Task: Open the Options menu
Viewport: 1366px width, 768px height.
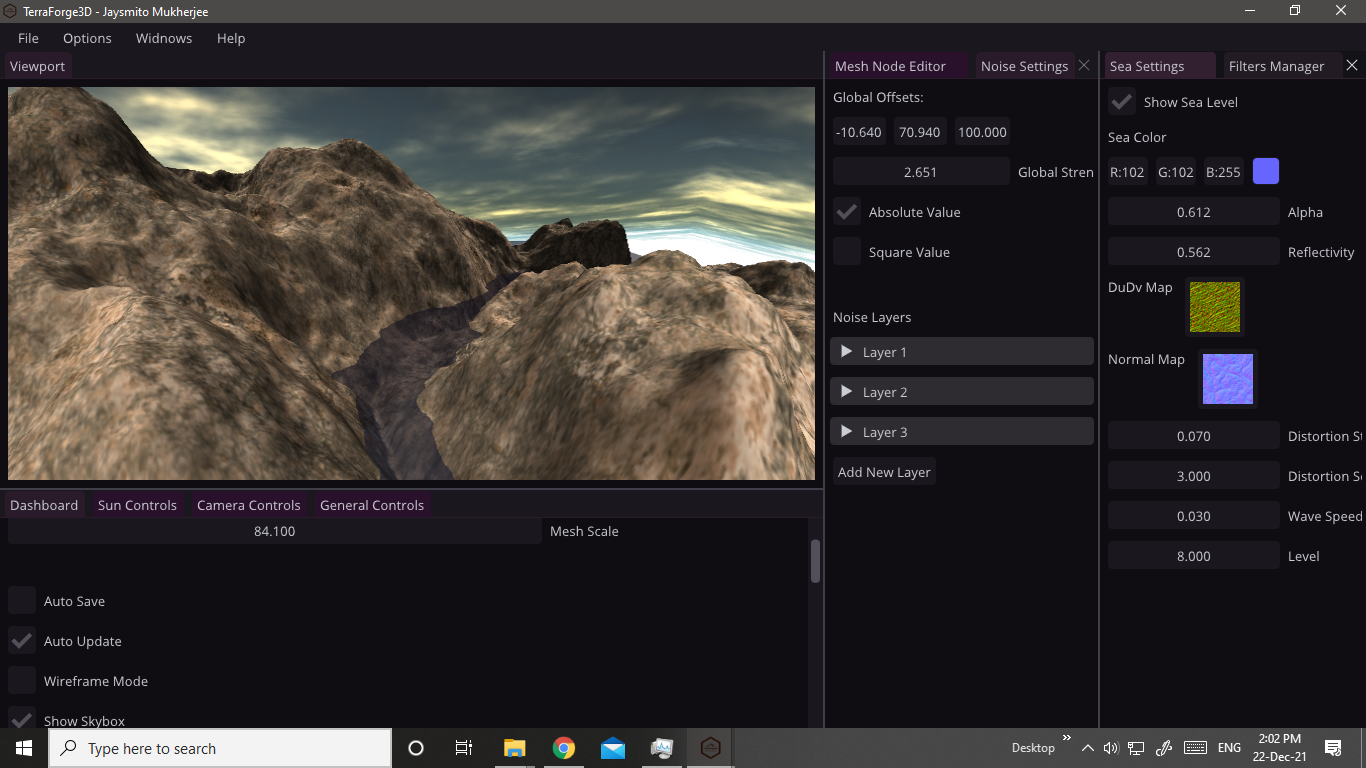Action: (x=87, y=38)
